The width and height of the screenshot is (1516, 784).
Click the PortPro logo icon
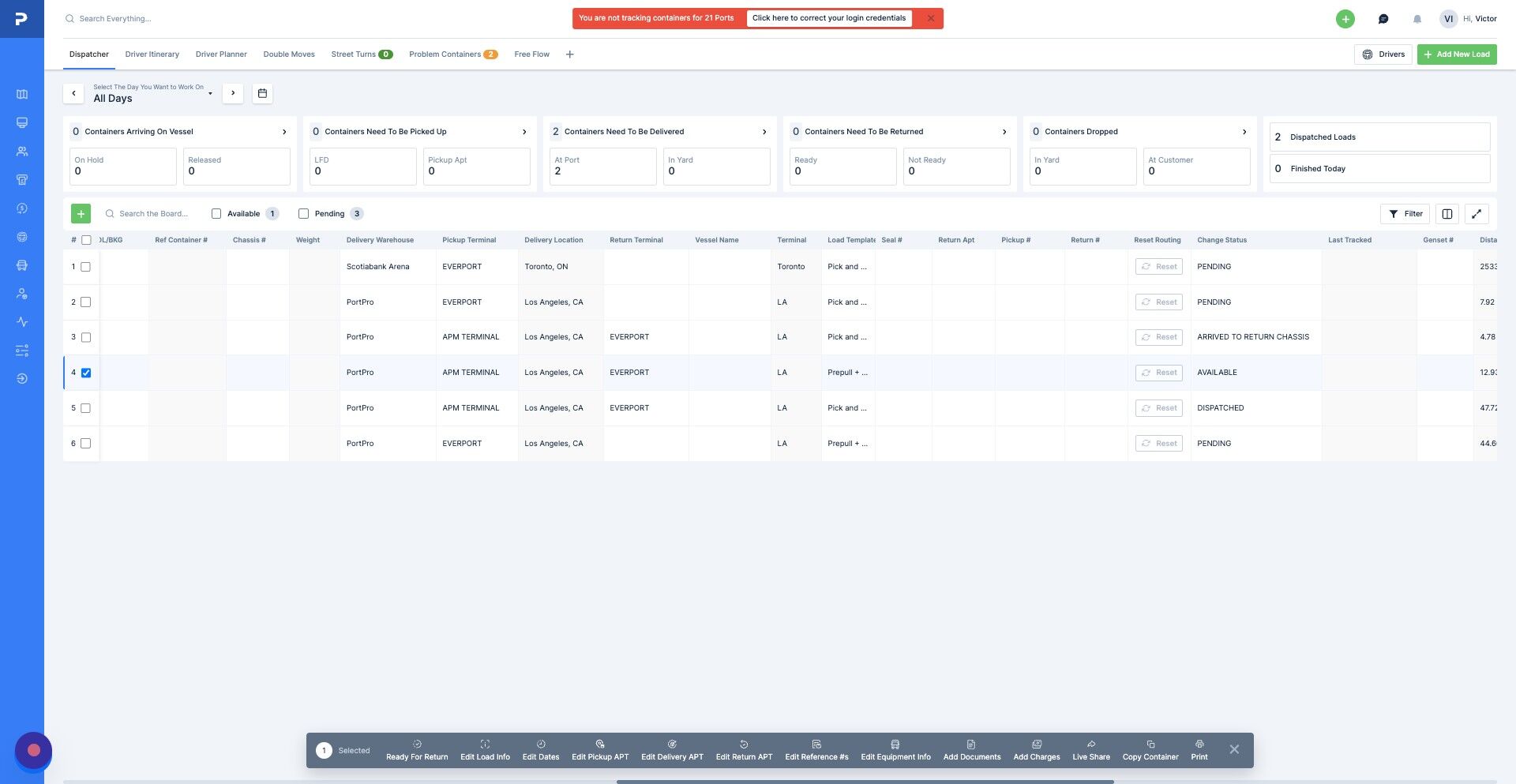point(21,18)
